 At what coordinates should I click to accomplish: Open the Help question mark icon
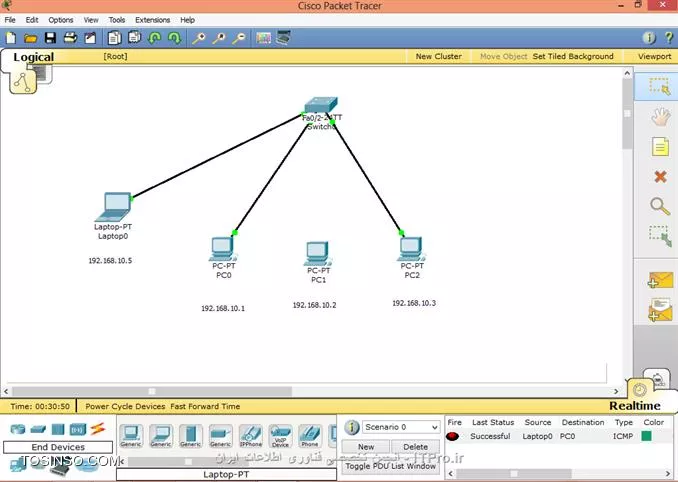669,38
